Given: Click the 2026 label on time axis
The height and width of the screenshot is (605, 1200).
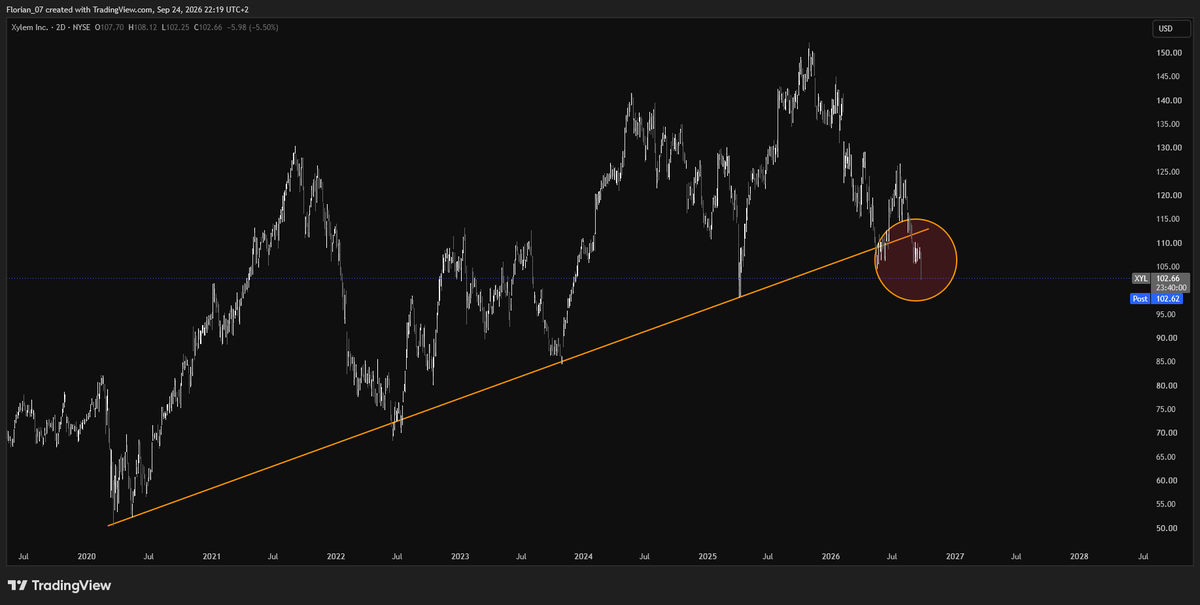Looking at the screenshot, I should click(831, 555).
